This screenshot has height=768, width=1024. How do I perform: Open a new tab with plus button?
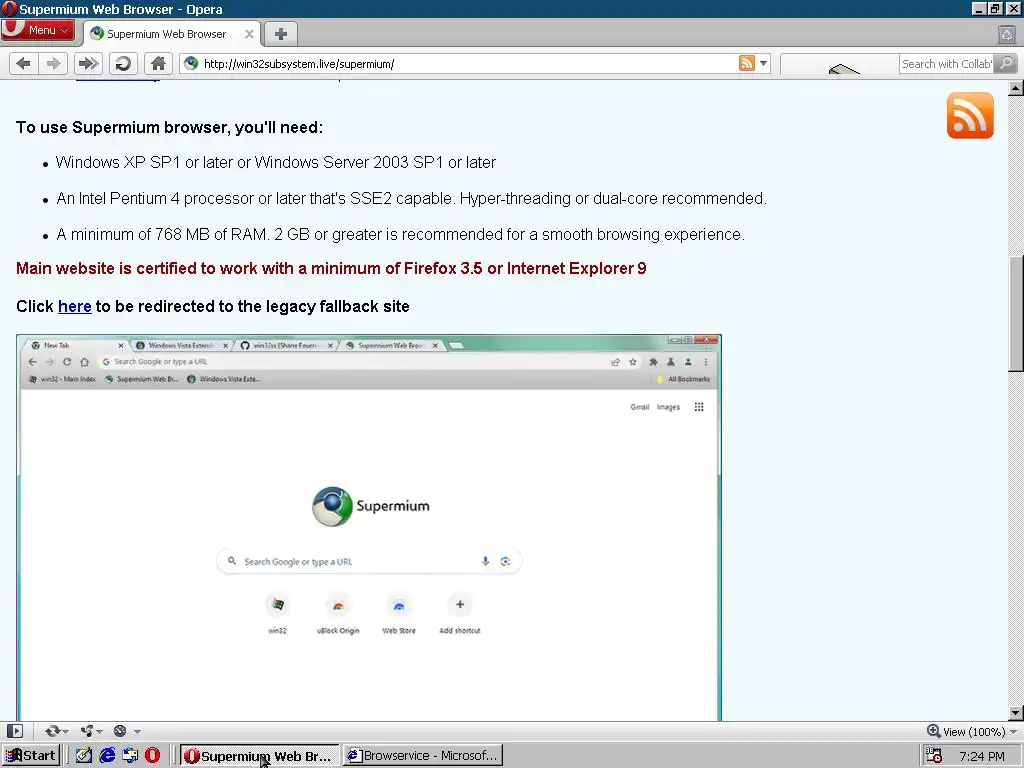[x=281, y=34]
